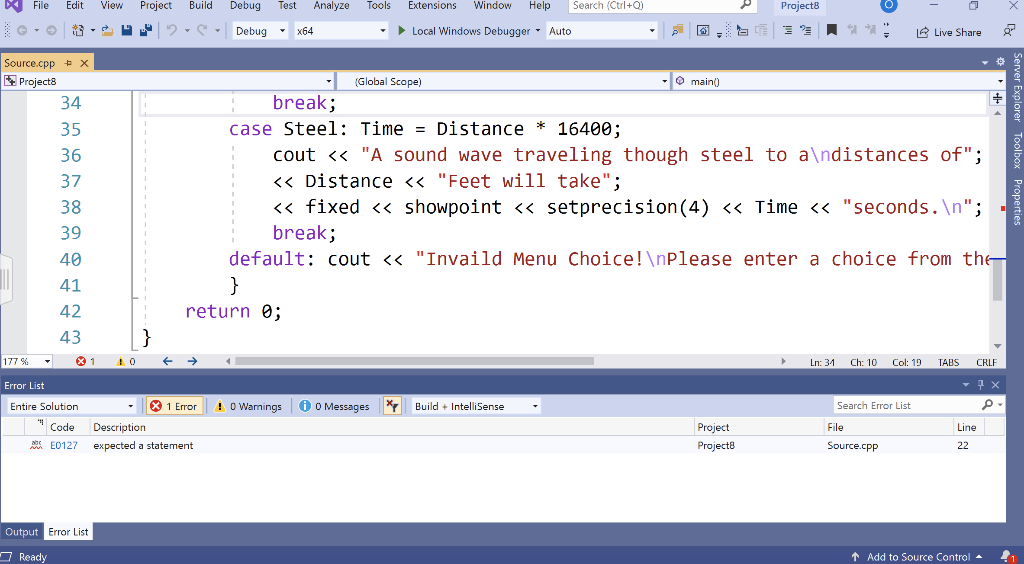Pin the Error List panel (auto hide)
Viewport: 1024px width, 564px height.
coord(980,385)
